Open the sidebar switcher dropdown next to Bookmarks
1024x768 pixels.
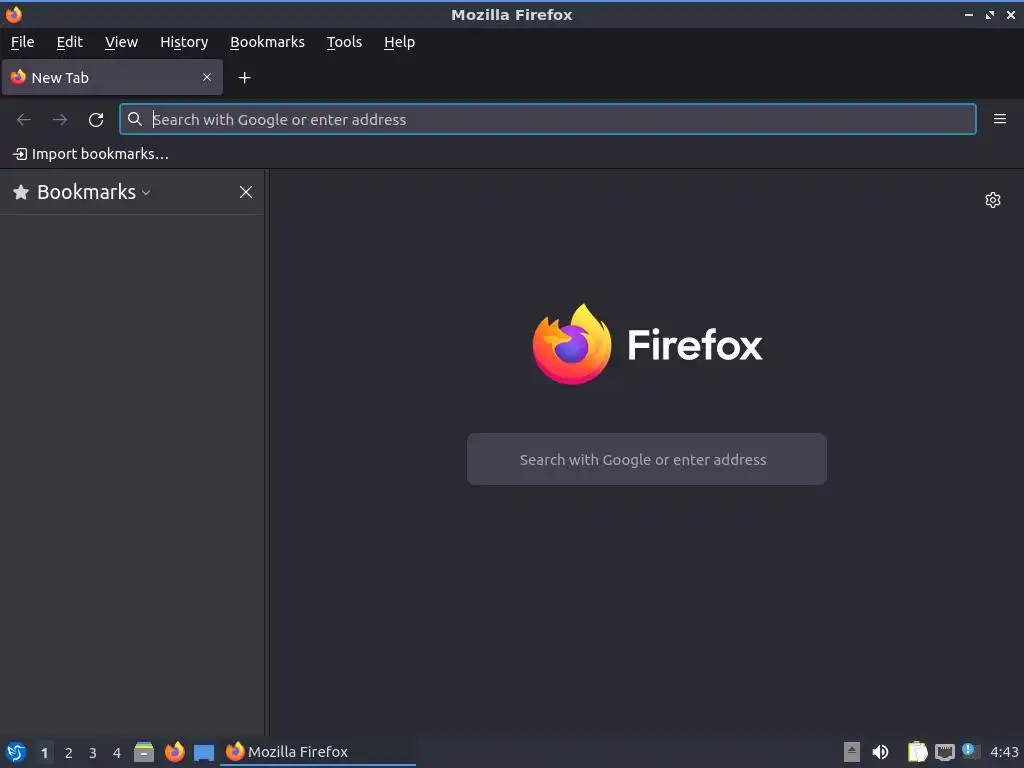[x=146, y=193]
